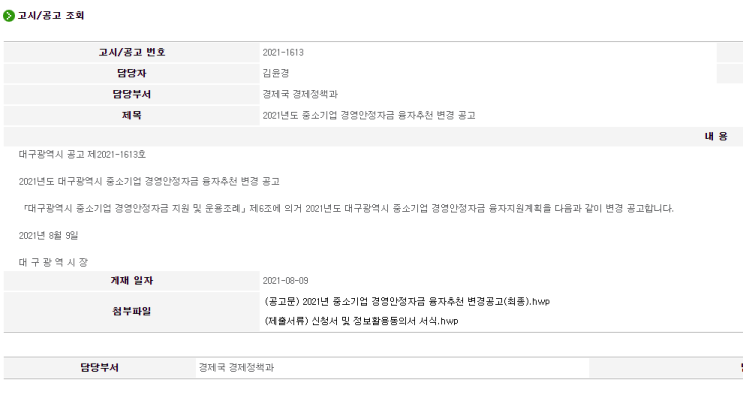The image size is (743, 416).
Task: Click the paragraph citing 운용조례 제6조
Action: [348, 208]
